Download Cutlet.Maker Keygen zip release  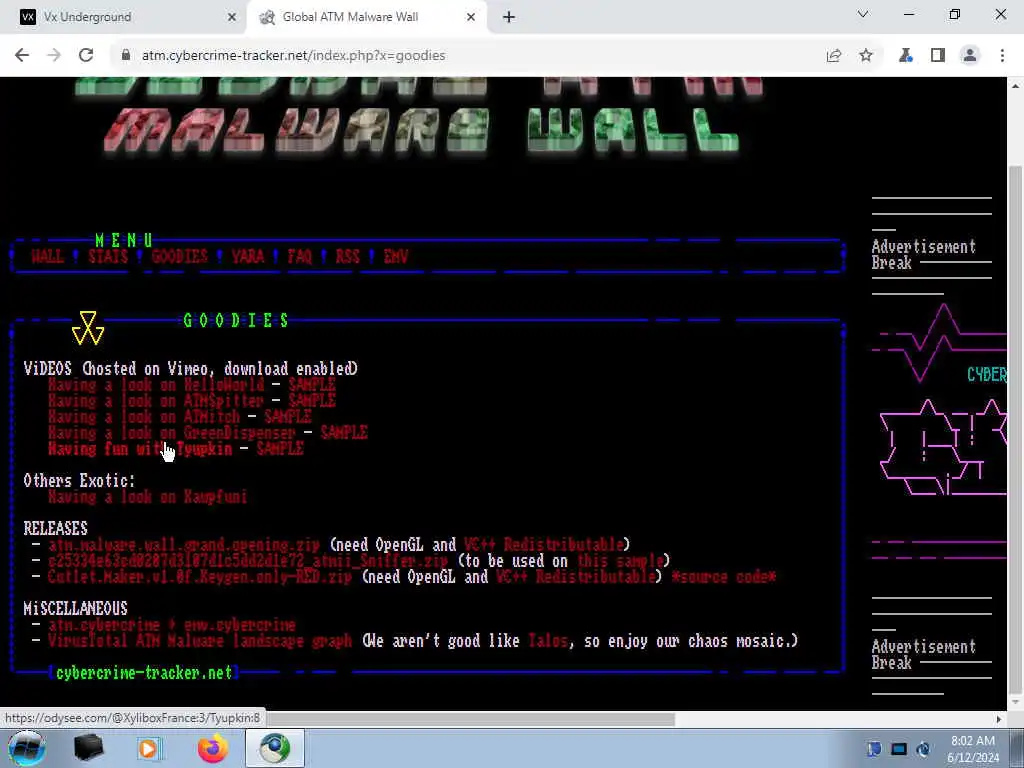coord(200,577)
